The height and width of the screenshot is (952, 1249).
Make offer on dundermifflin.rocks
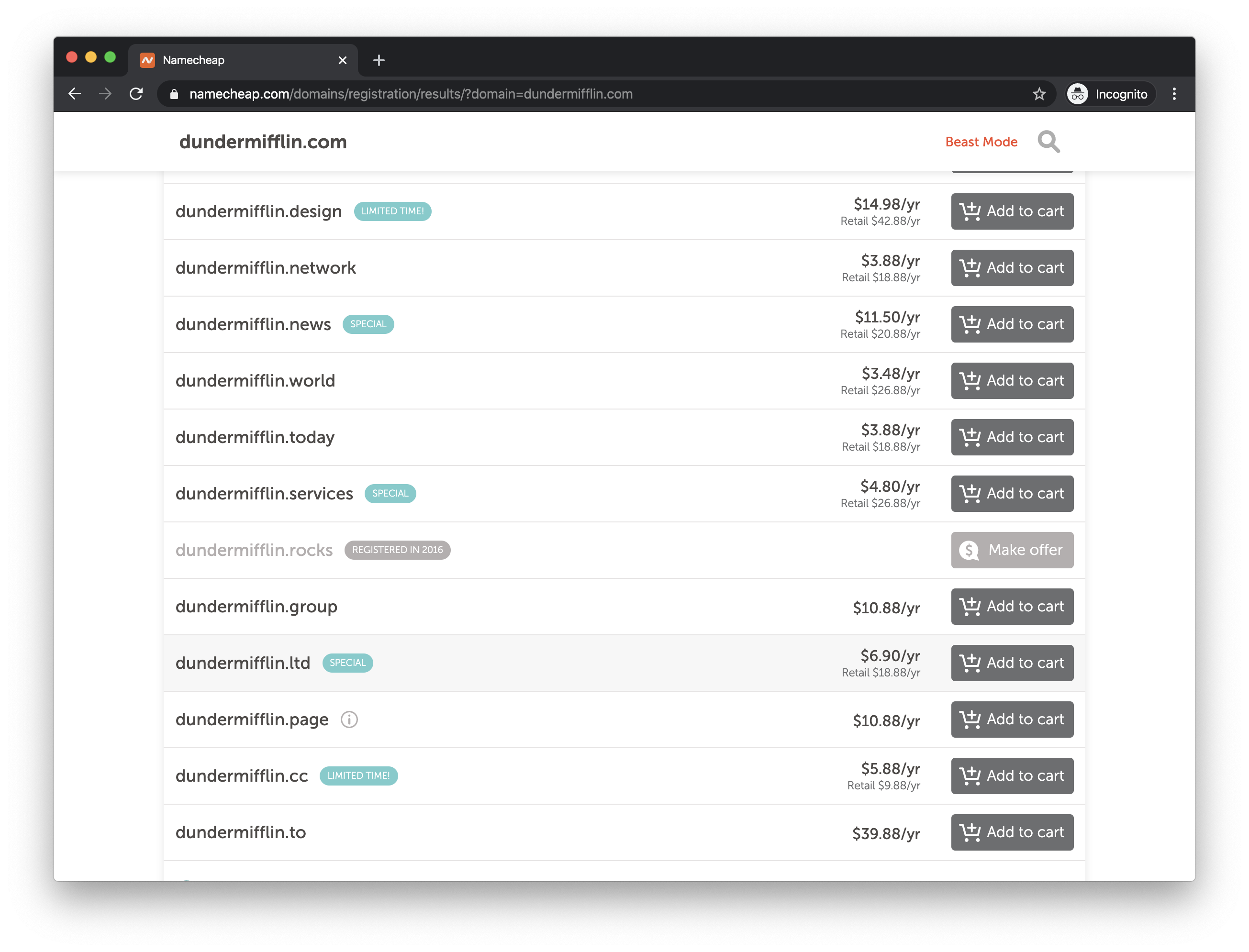1012,550
